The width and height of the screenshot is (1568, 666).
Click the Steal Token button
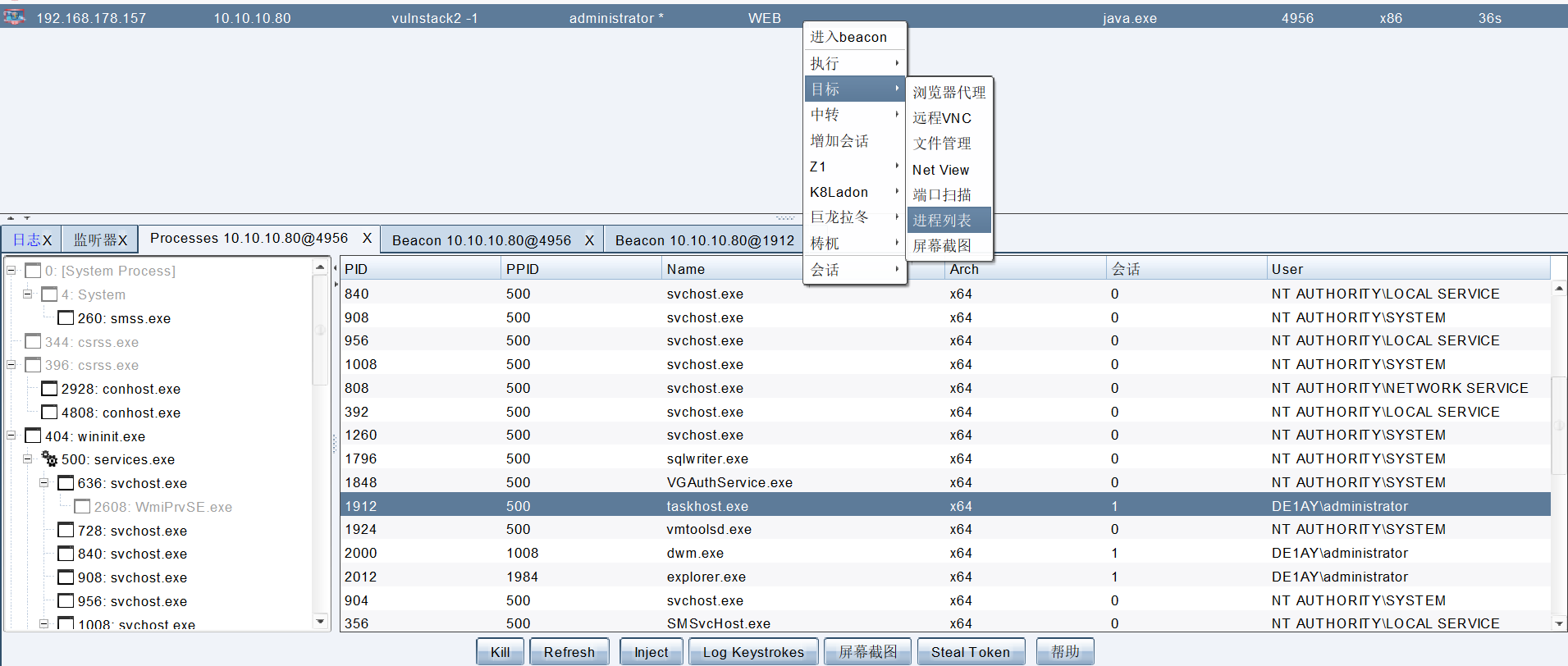971,652
